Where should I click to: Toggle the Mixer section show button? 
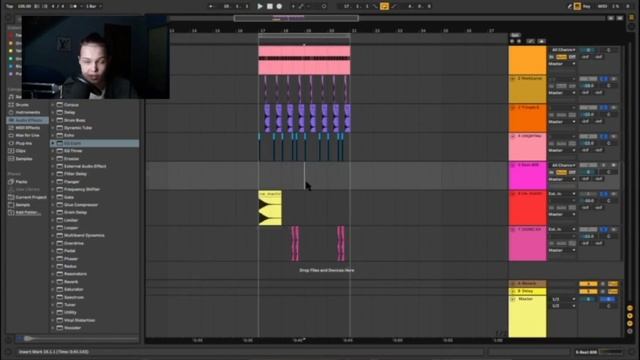tap(630, 323)
